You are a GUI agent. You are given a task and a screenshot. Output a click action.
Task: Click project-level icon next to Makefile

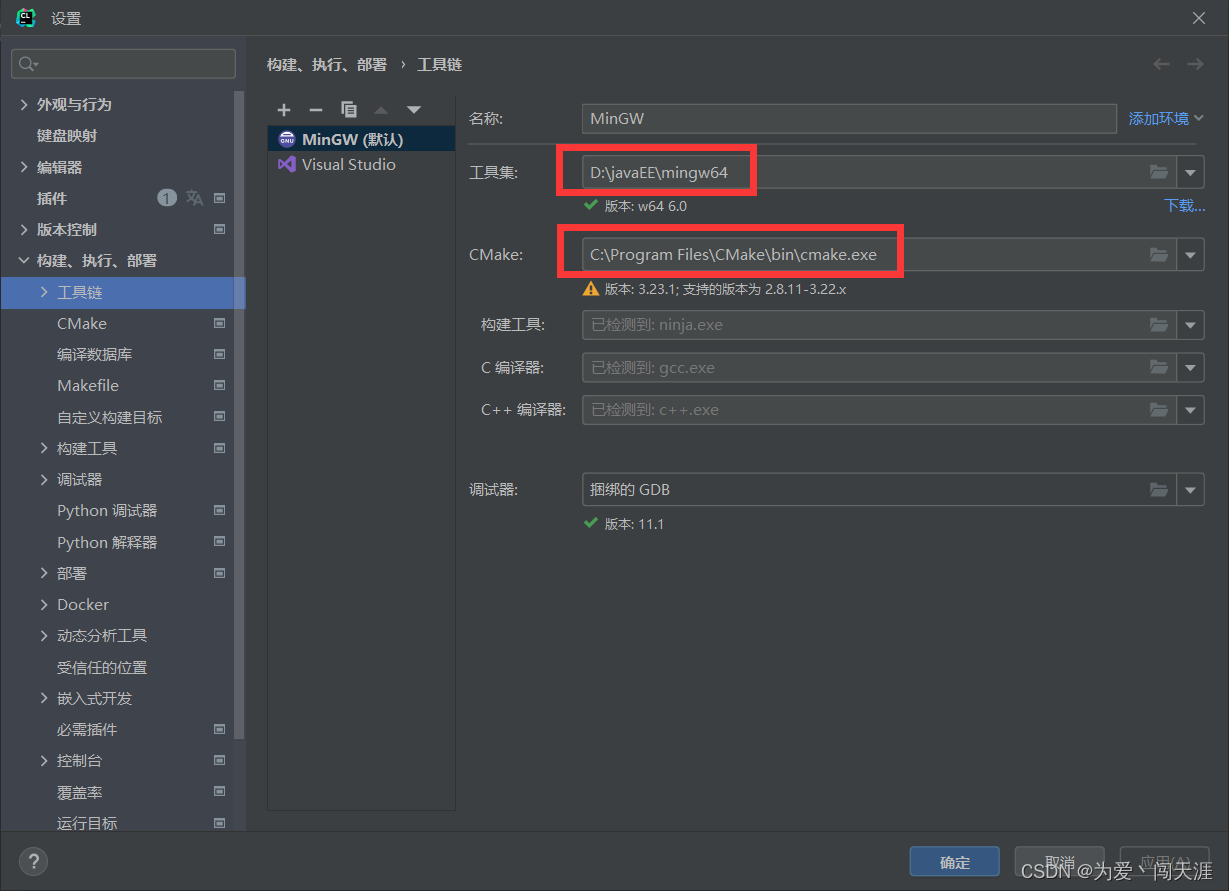(220, 385)
